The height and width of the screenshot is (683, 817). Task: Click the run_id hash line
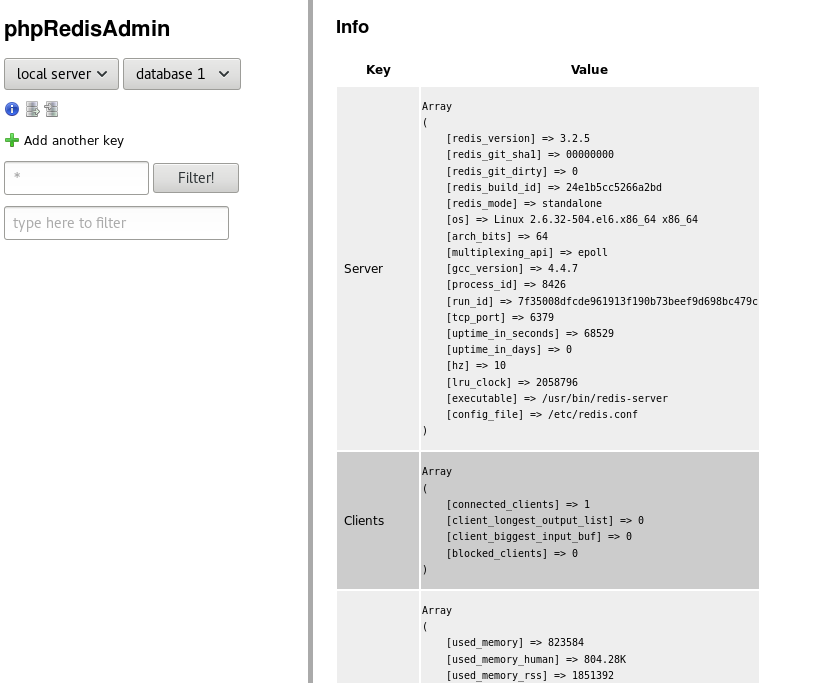point(602,302)
